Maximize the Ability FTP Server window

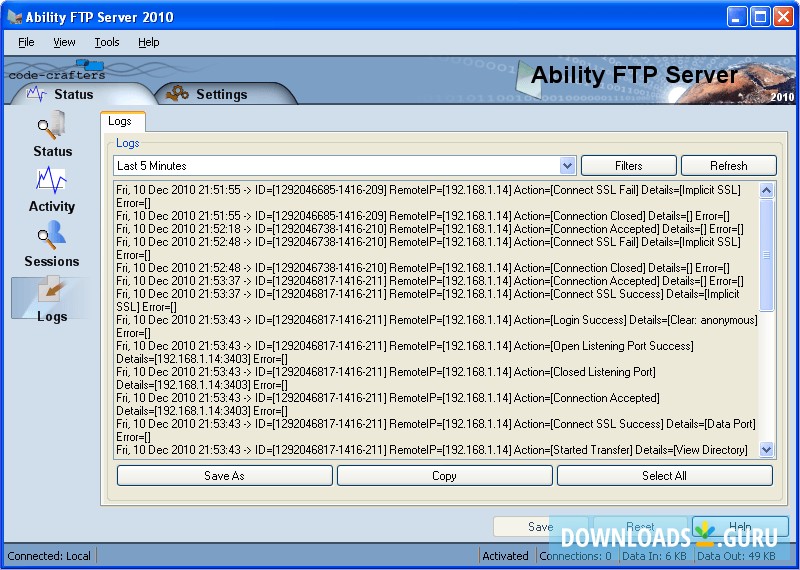[760, 17]
